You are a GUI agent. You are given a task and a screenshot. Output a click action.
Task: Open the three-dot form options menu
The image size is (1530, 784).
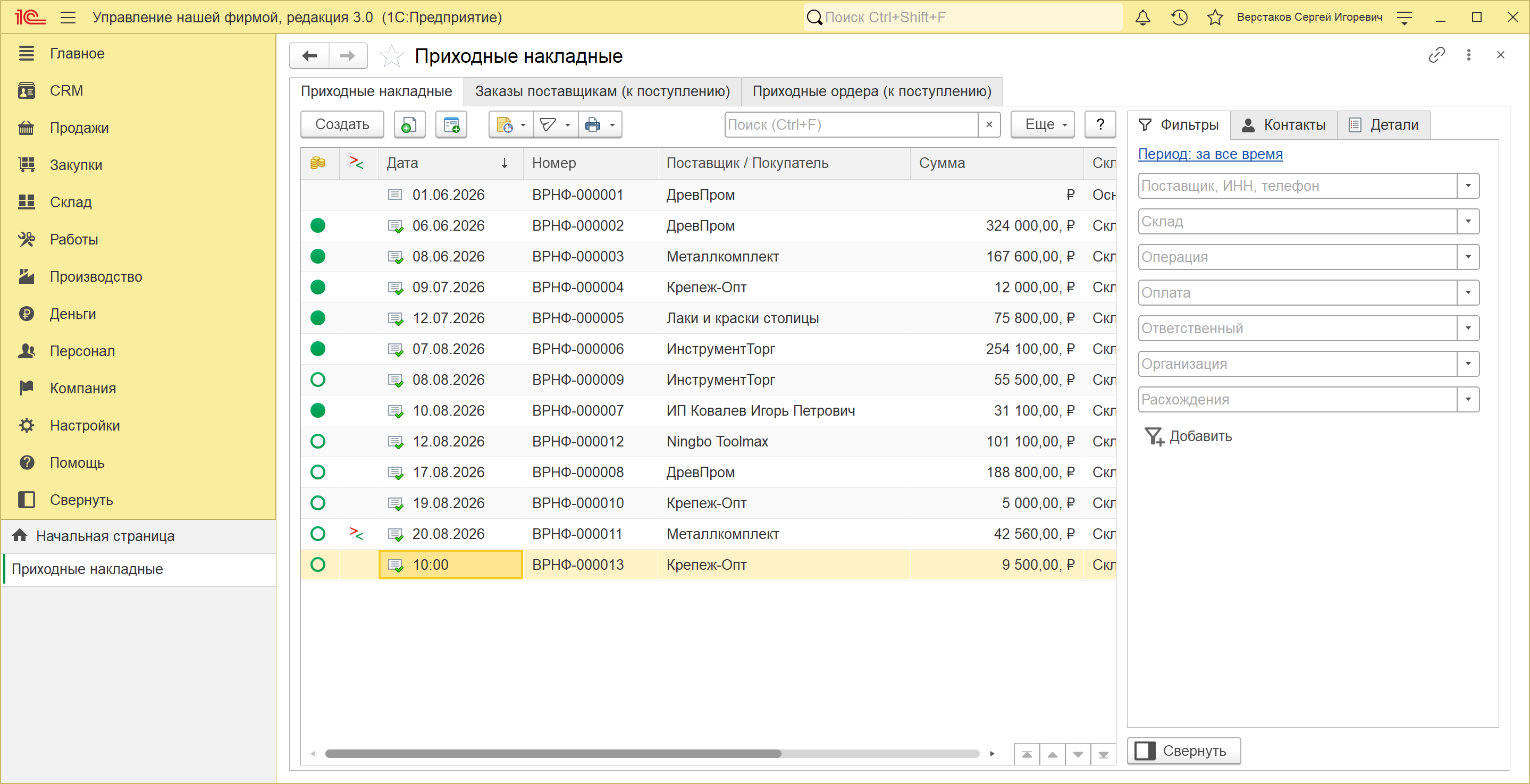[x=1468, y=55]
